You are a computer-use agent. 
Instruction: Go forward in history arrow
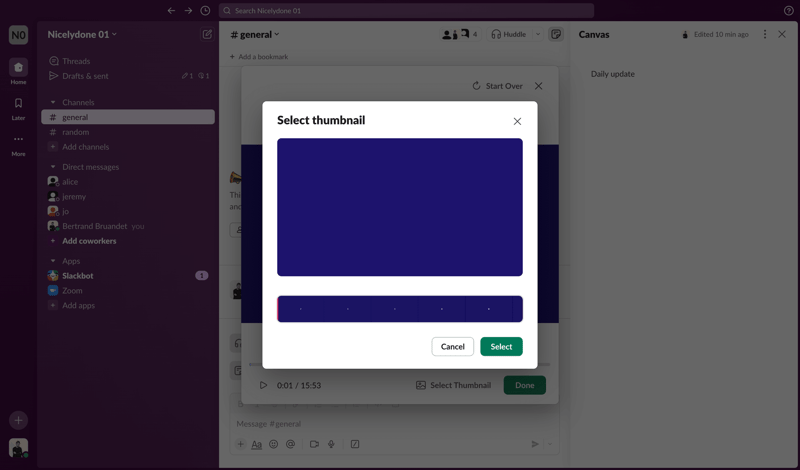point(188,11)
